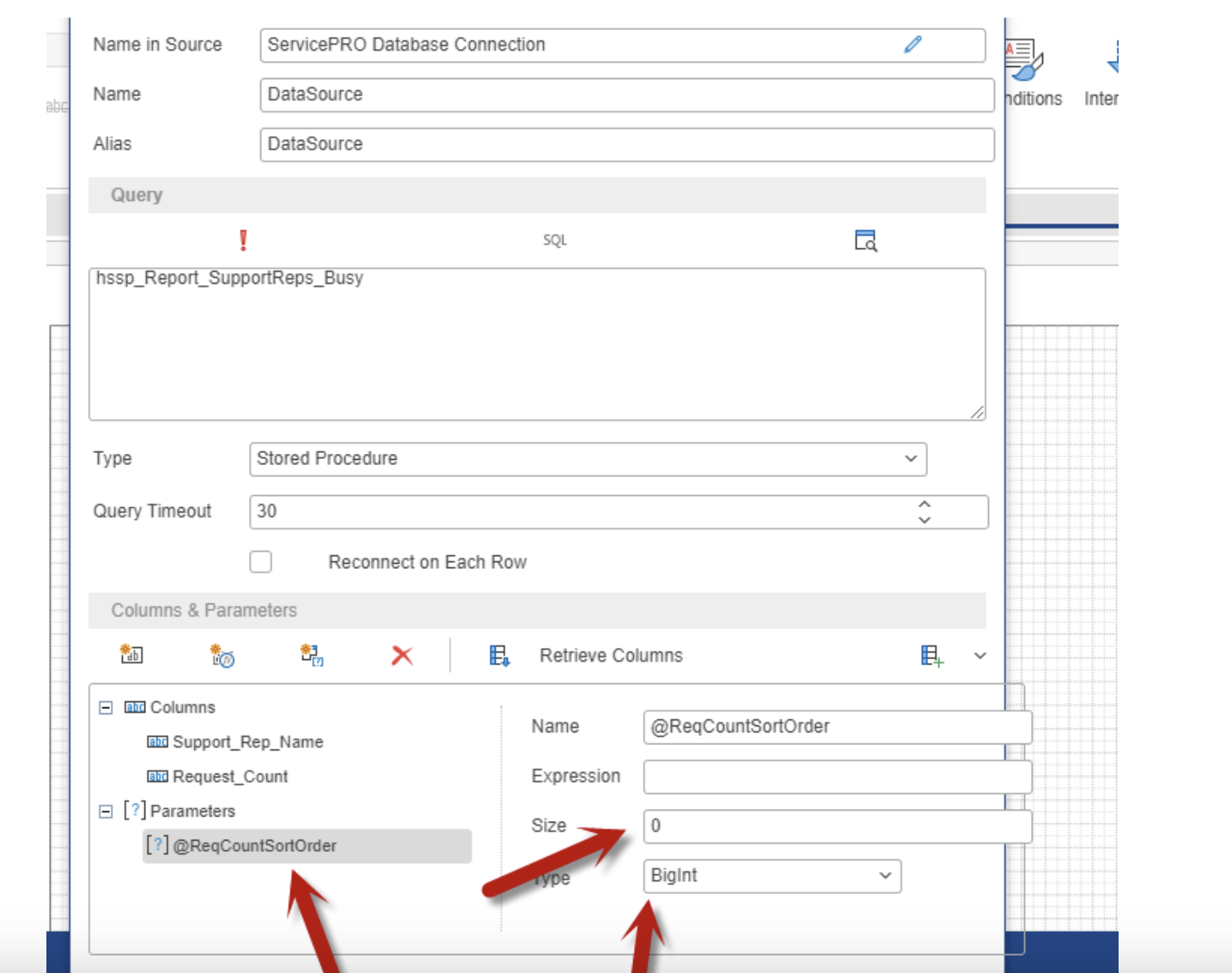
Task: Select the Support_Rep_Name column
Action: click(247, 742)
